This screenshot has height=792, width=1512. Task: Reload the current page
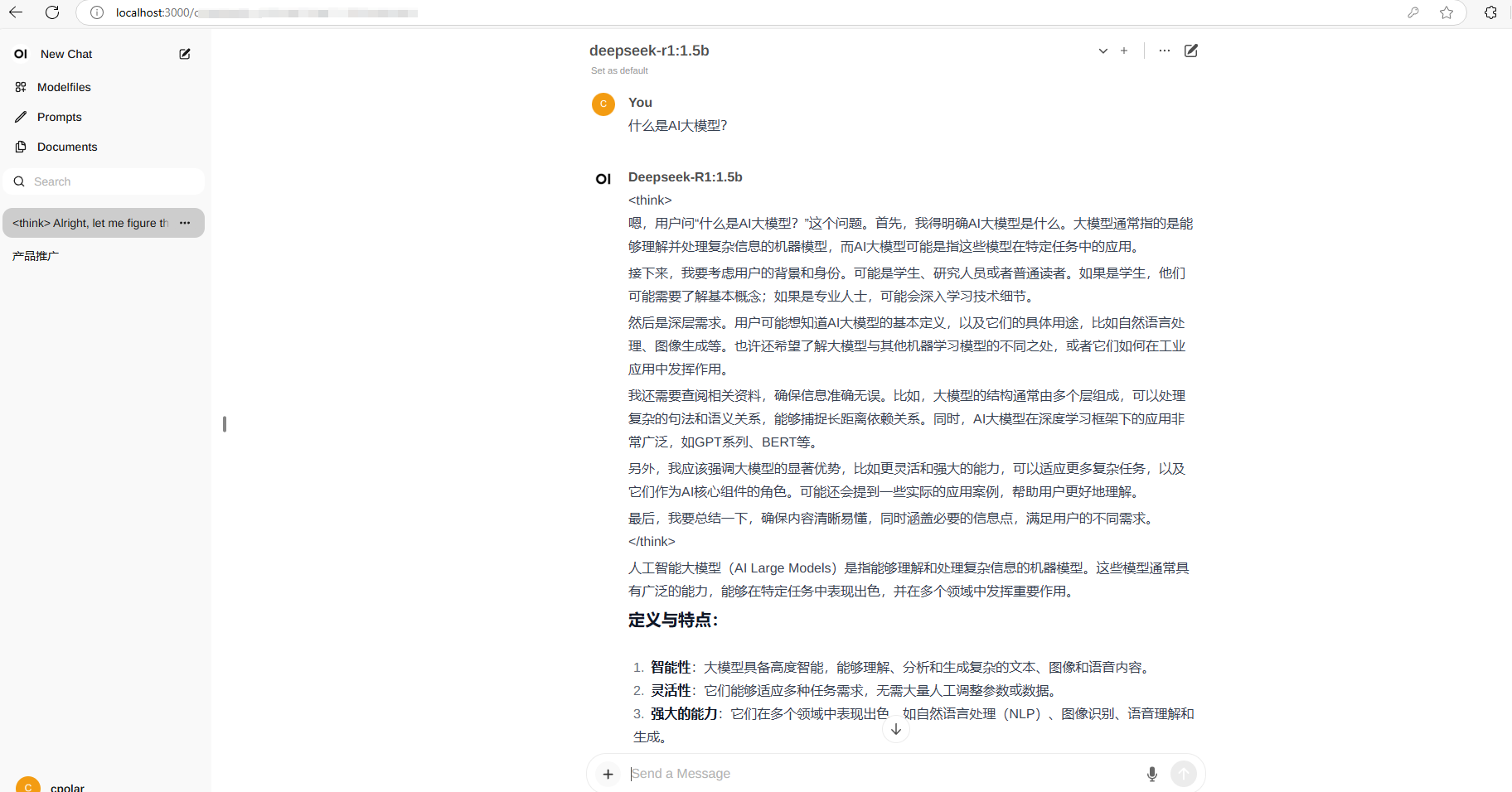52,12
